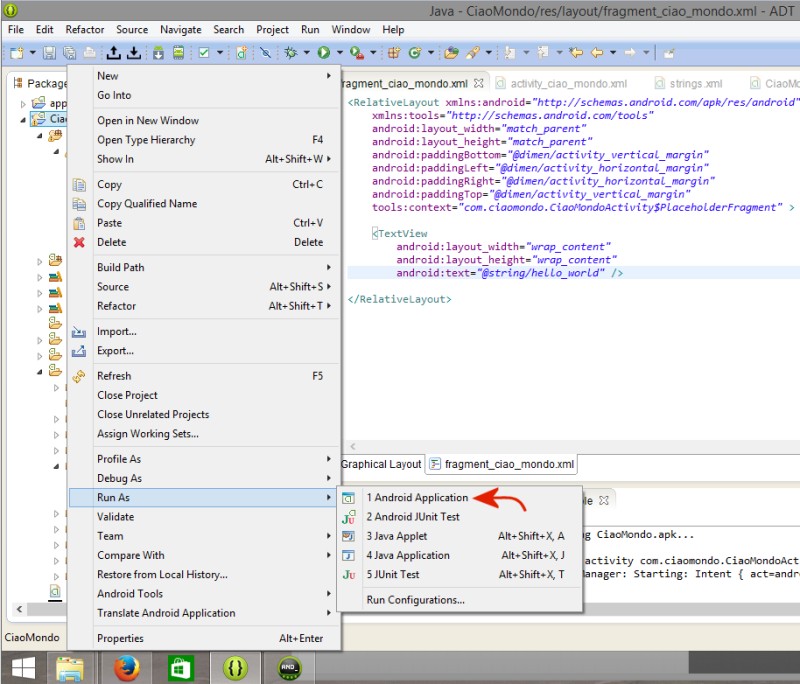Screen dimensions: 800x684
Task: Click the upload arrow toolbar icon
Action: pos(114,53)
